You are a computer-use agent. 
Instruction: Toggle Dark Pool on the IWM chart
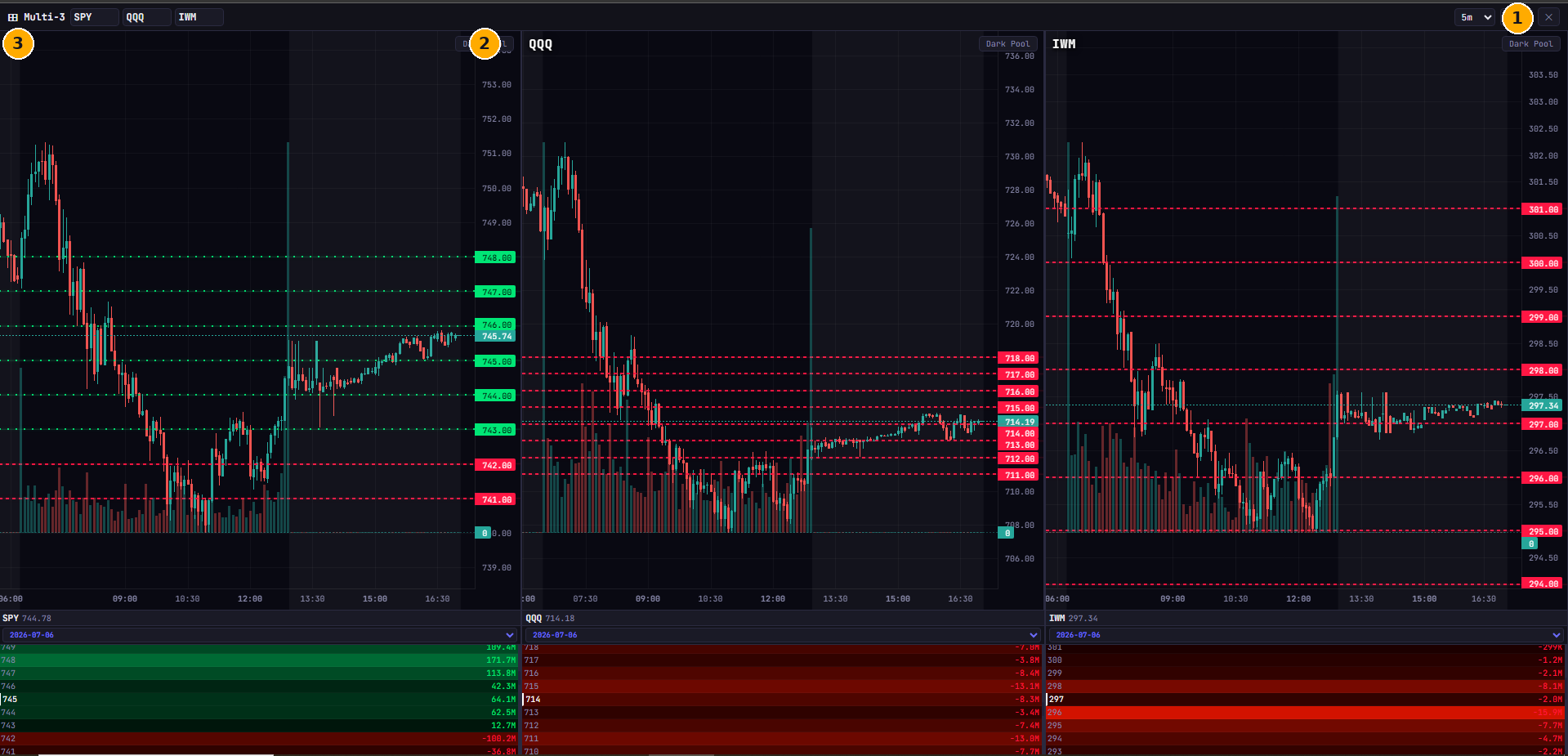coord(1530,44)
